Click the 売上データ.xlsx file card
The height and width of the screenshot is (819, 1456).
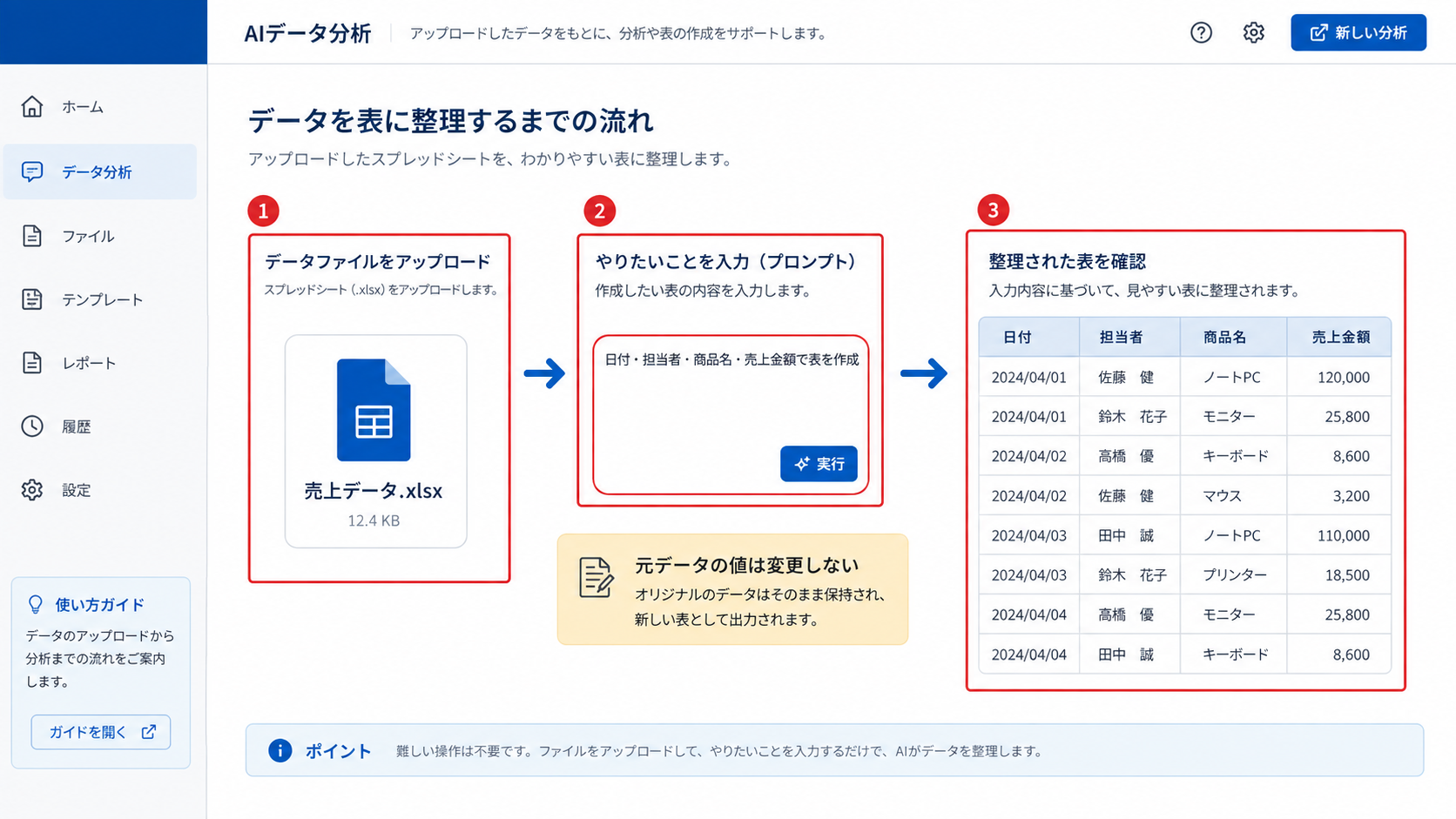point(375,441)
